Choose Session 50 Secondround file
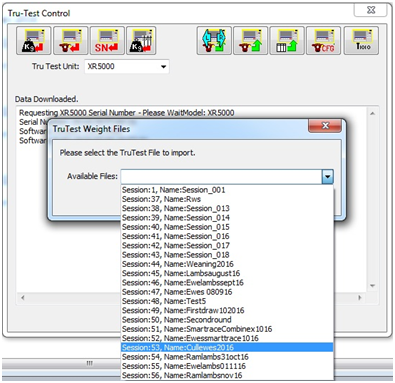This screenshot has height=383, width=395. (x=227, y=320)
